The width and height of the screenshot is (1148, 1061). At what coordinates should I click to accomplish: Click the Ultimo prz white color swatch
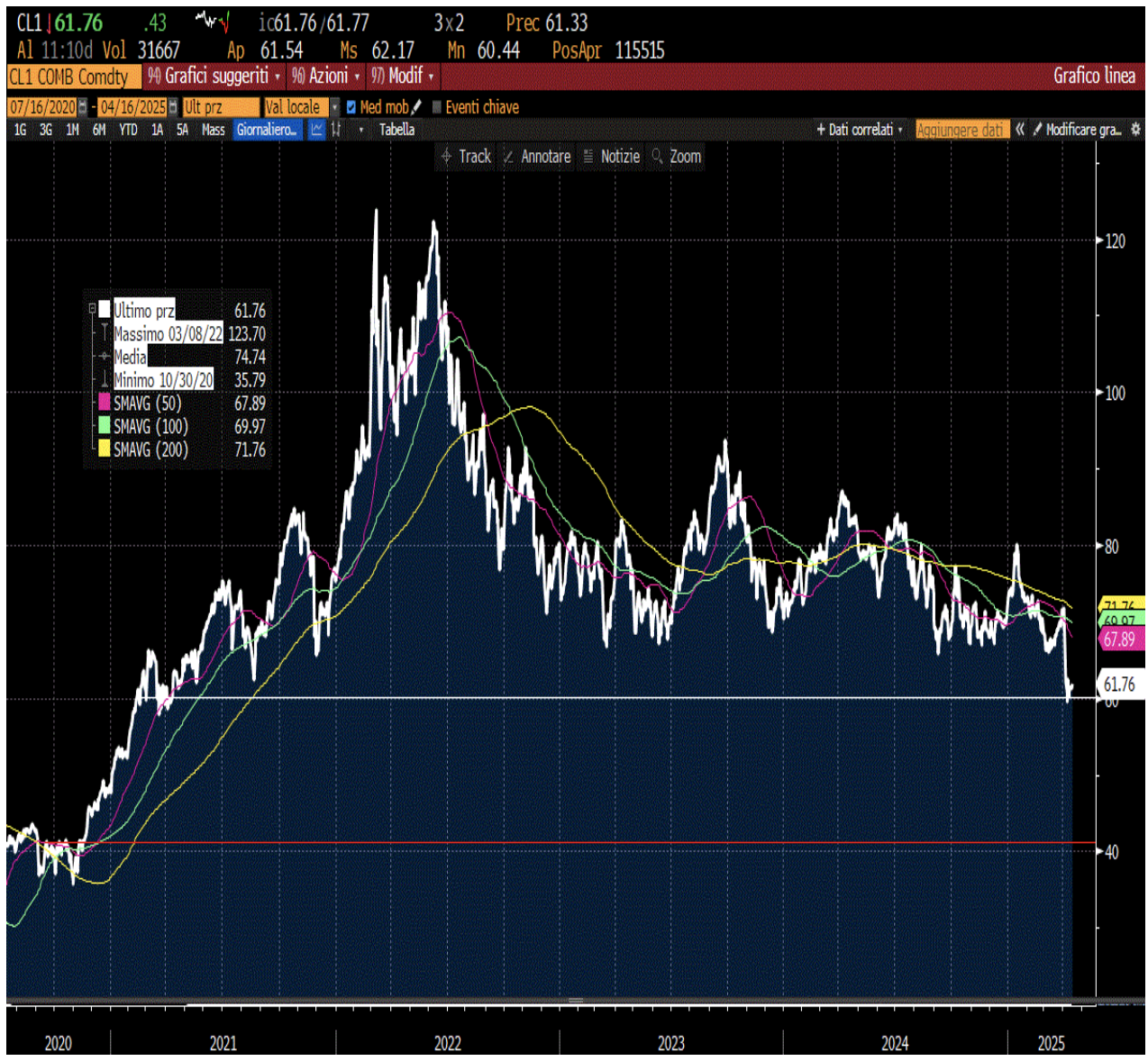[105, 310]
